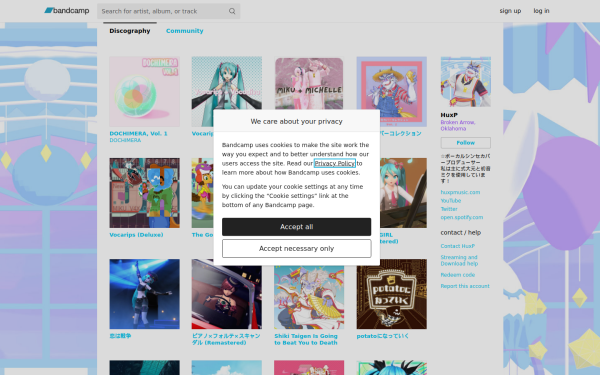Open the sign up link
This screenshot has width=600, height=375.
tap(510, 11)
